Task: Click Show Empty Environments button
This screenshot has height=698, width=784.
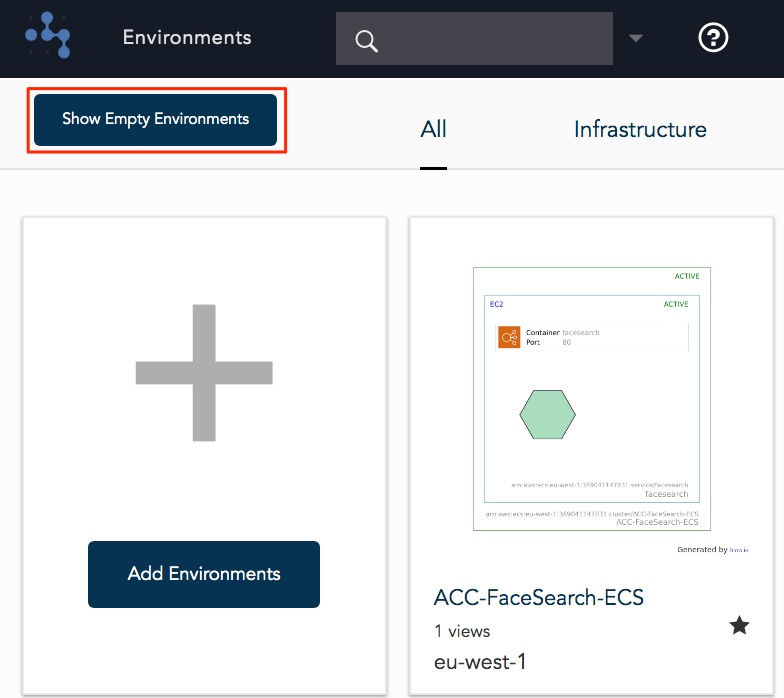Action: click(x=156, y=120)
